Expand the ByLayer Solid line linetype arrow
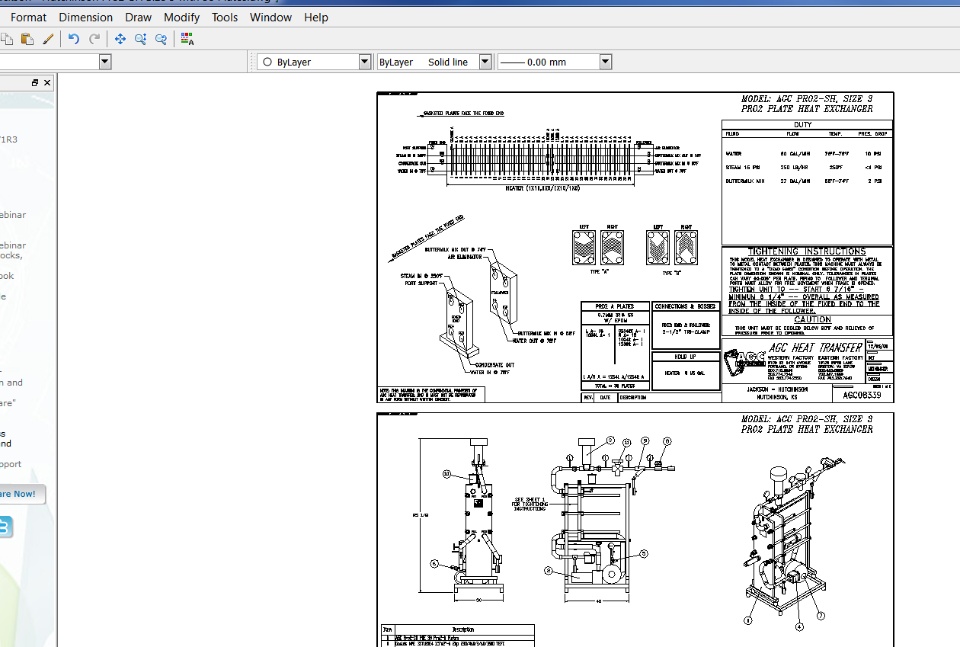 coord(485,61)
